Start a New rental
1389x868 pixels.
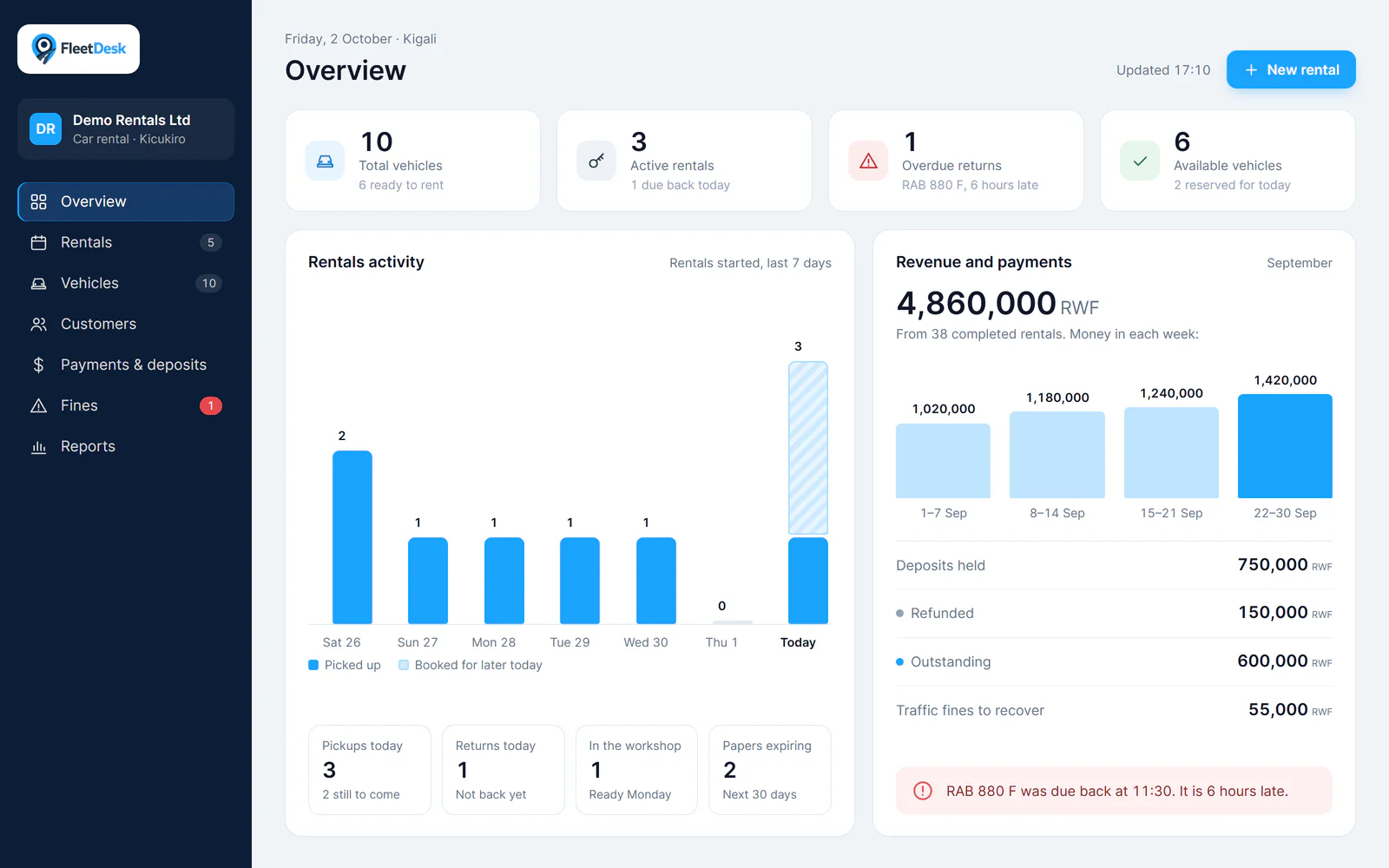(x=1291, y=69)
